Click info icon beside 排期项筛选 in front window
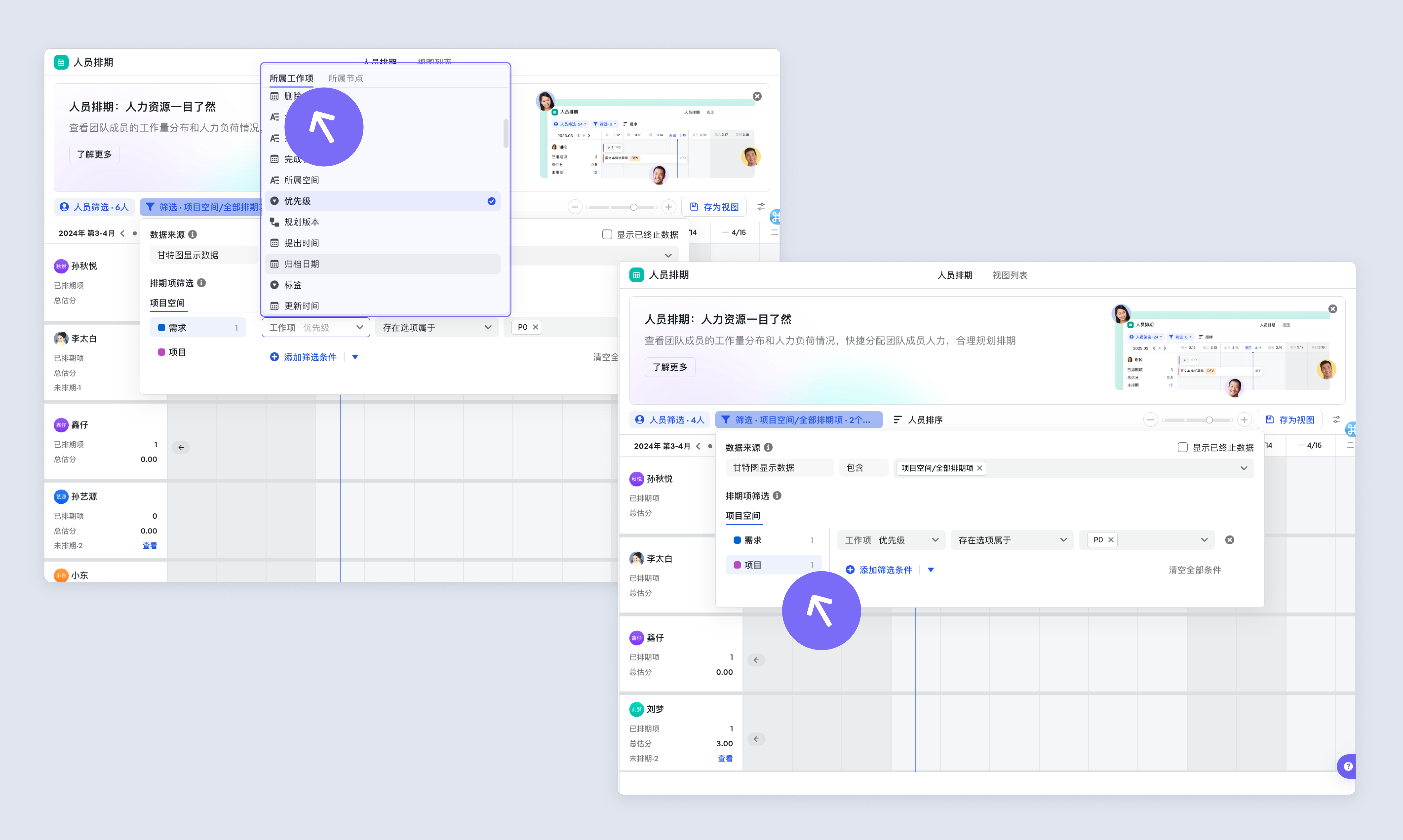This screenshot has height=840, width=1403. [777, 496]
